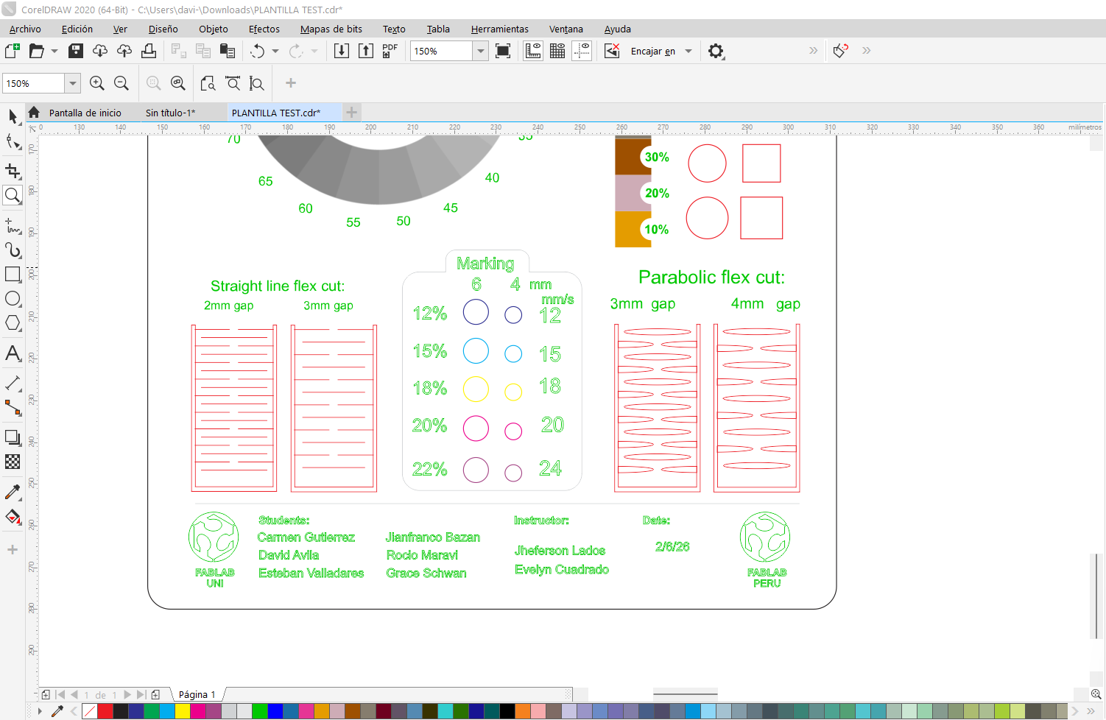Click the cloud download icon
The image size is (1106, 720).
[100, 51]
